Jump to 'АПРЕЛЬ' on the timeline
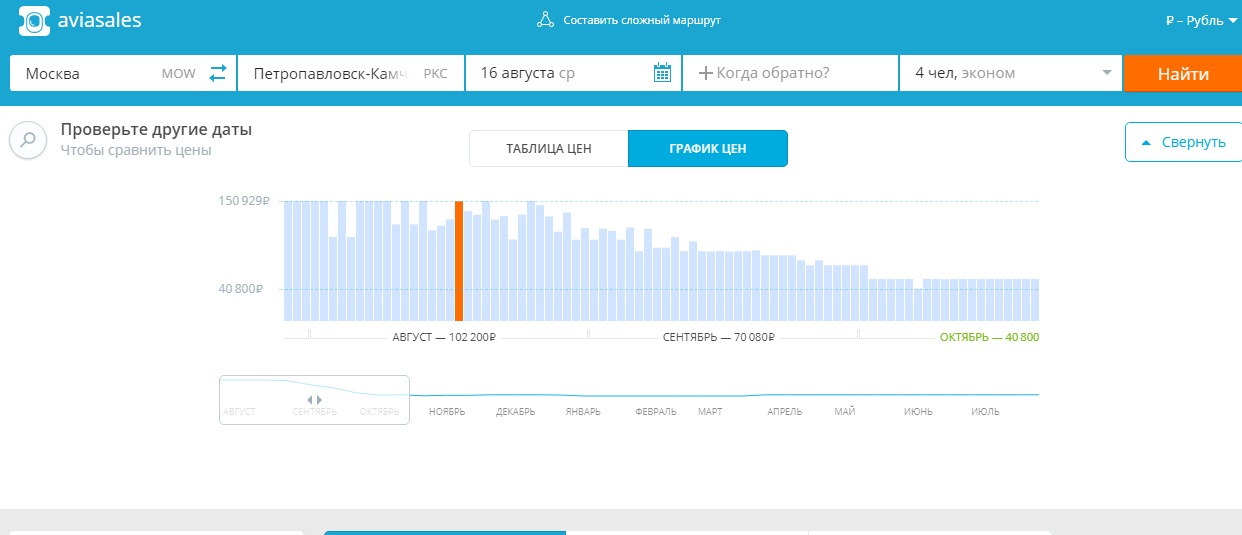The width and height of the screenshot is (1242, 535). (785, 412)
